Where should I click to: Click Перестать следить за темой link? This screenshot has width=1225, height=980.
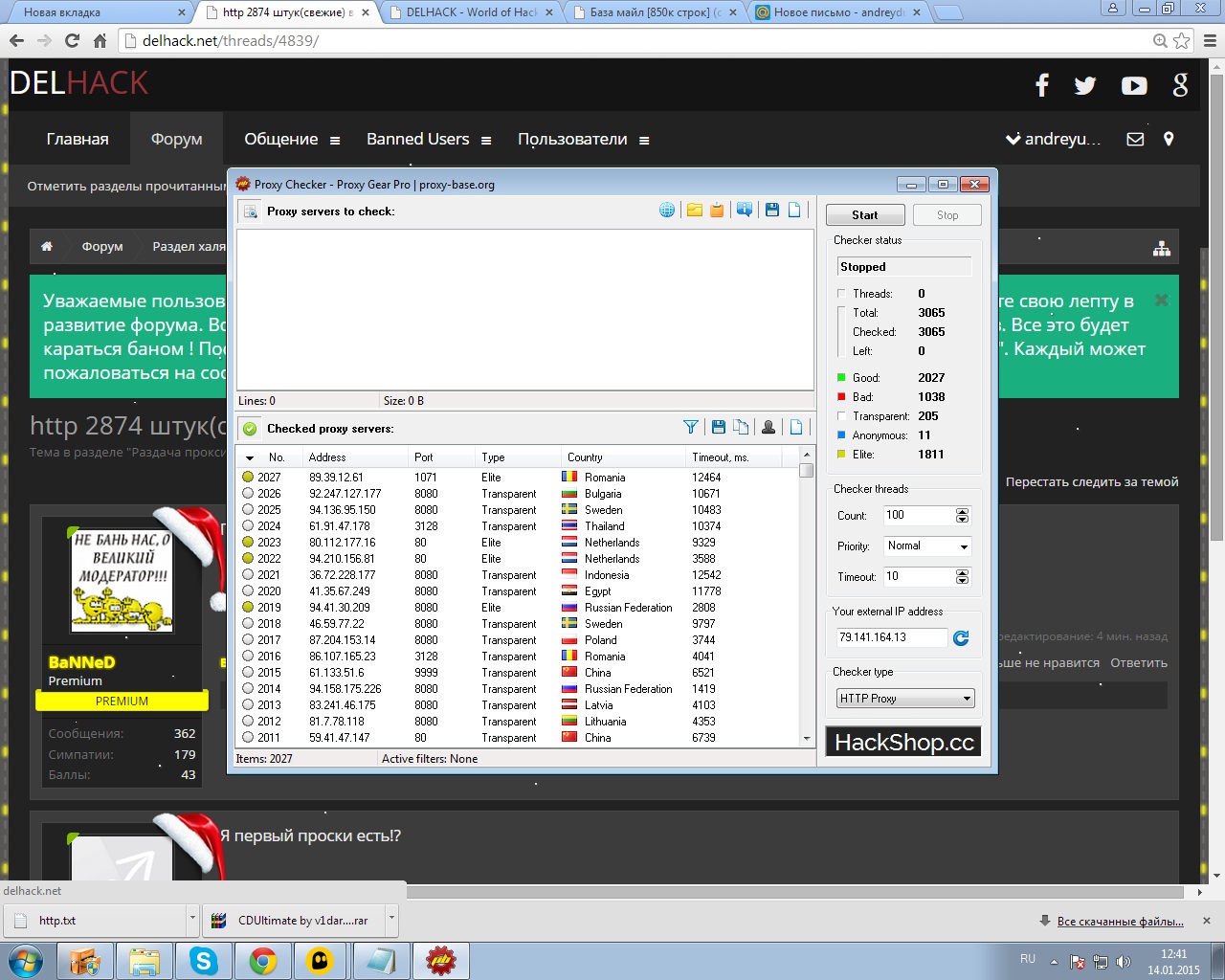pos(1092,481)
